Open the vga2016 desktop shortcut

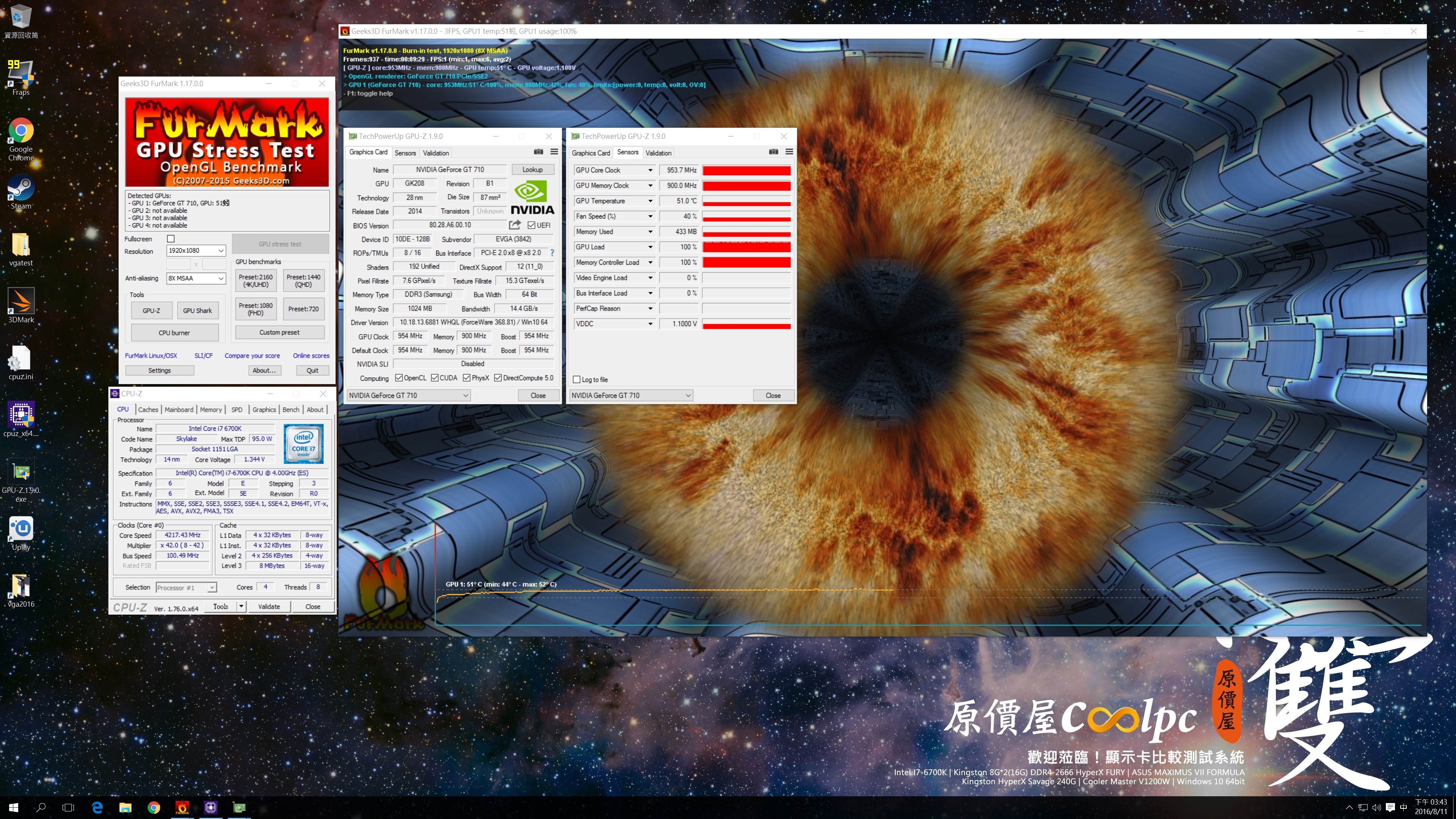(x=21, y=590)
